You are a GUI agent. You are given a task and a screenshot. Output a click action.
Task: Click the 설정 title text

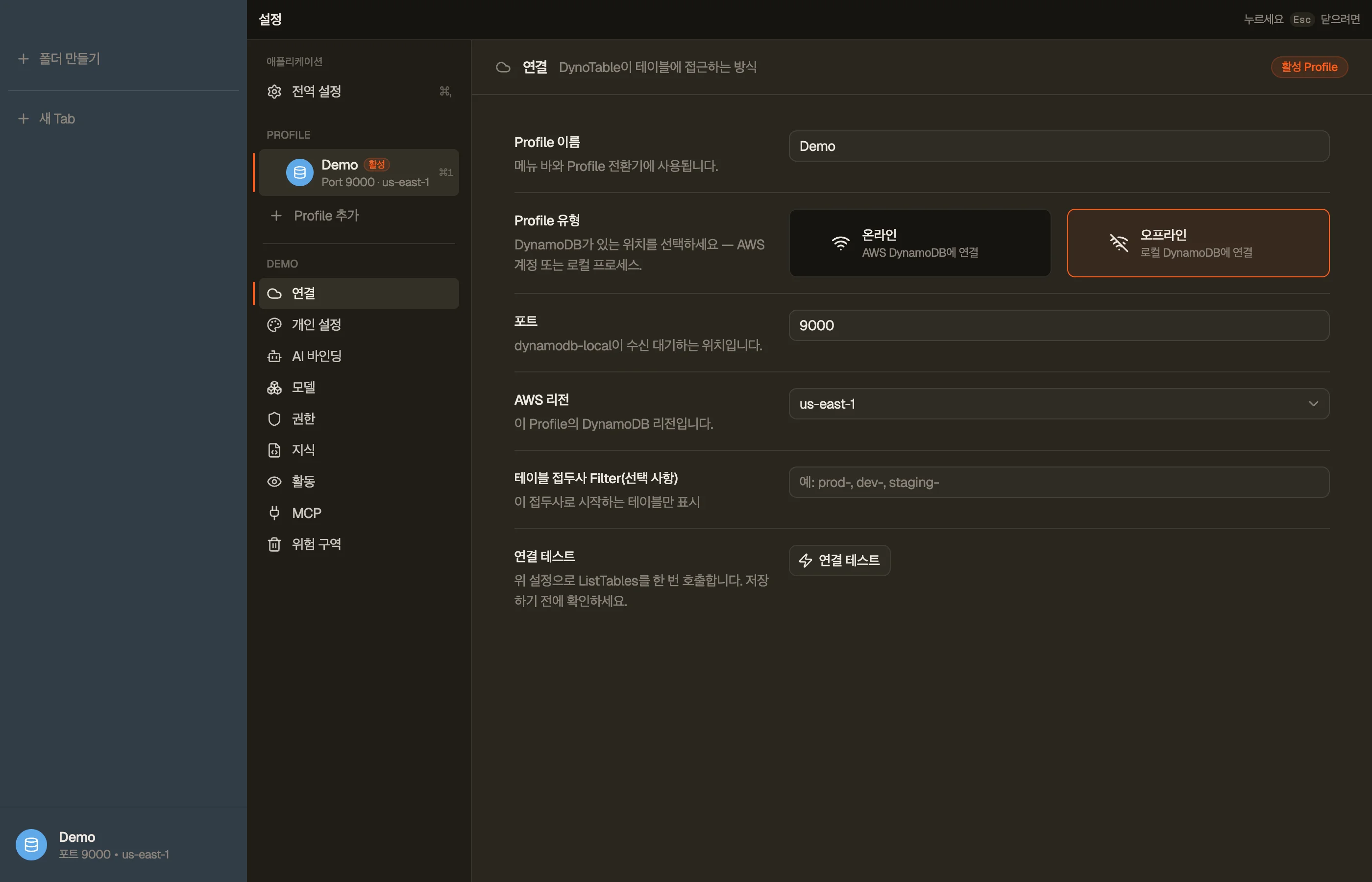pyautogui.click(x=270, y=20)
